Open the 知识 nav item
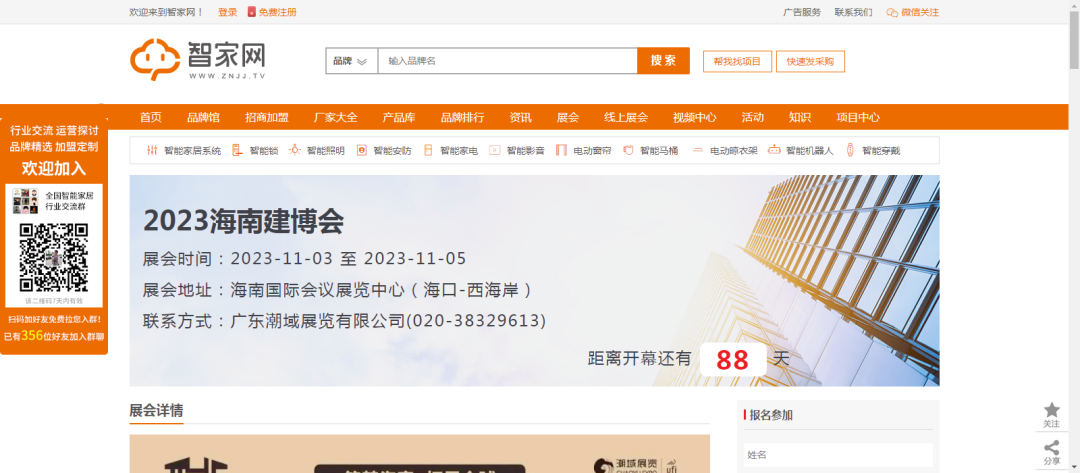The height and width of the screenshot is (473, 1080). pyautogui.click(x=800, y=117)
